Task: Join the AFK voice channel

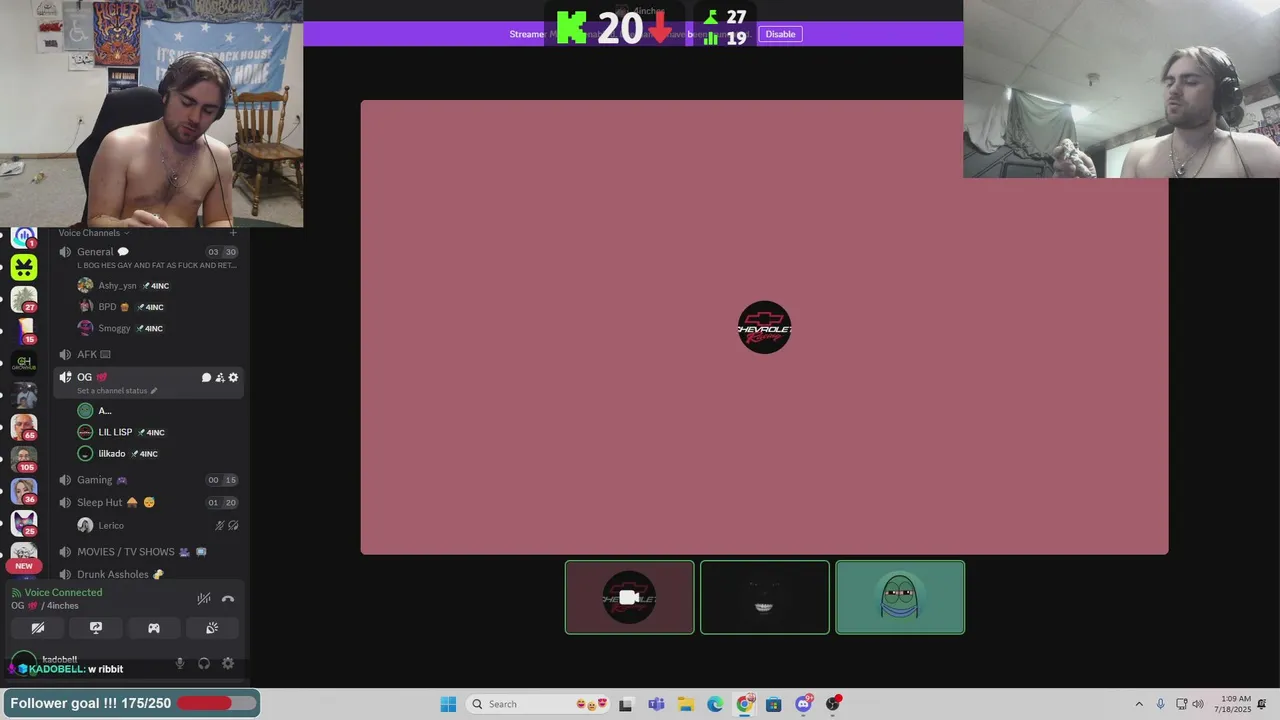Action: click(x=148, y=355)
